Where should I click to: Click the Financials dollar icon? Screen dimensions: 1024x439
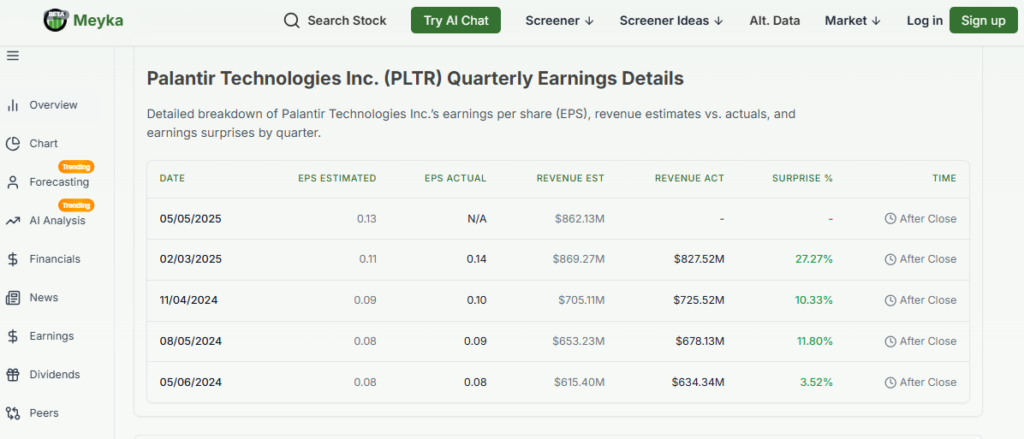[x=12, y=259]
